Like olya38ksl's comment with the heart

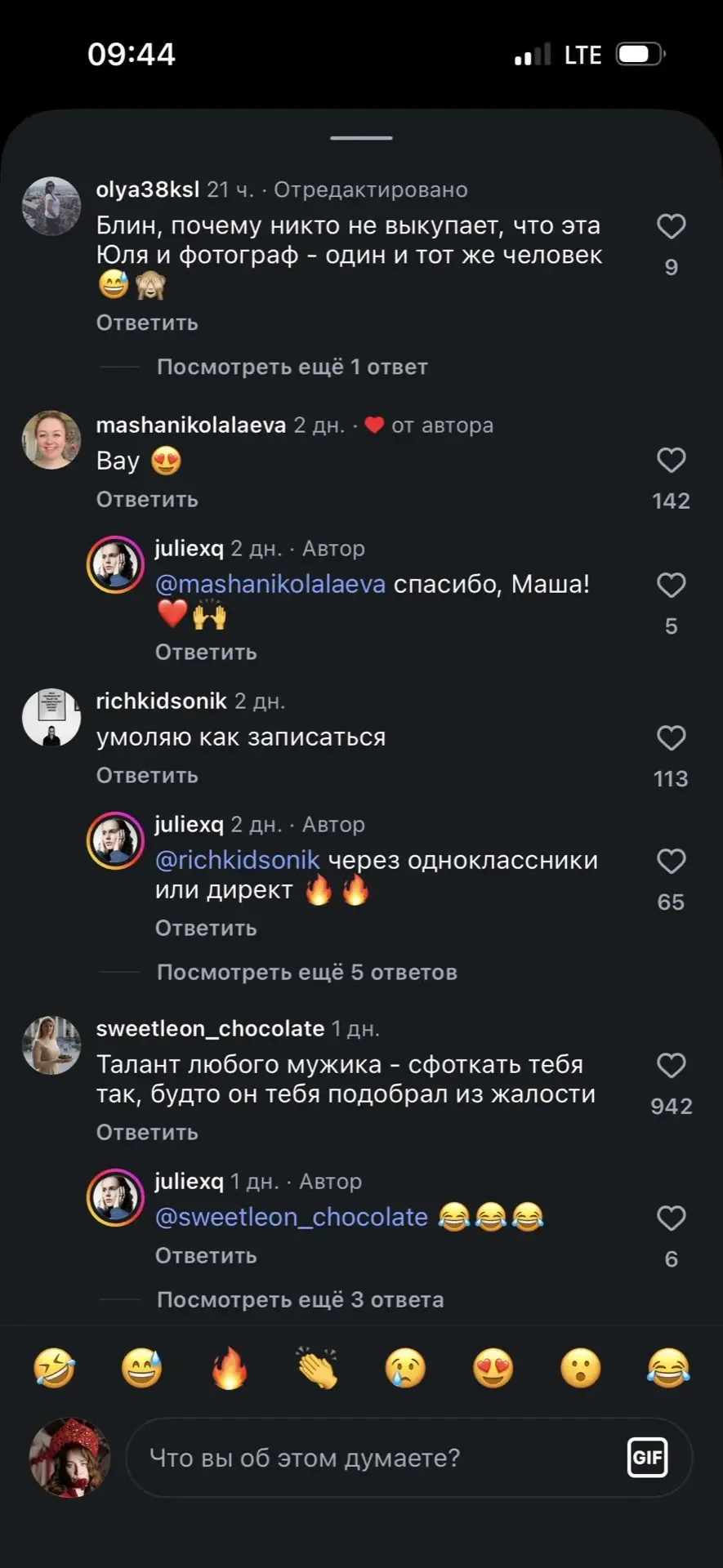coord(671,227)
